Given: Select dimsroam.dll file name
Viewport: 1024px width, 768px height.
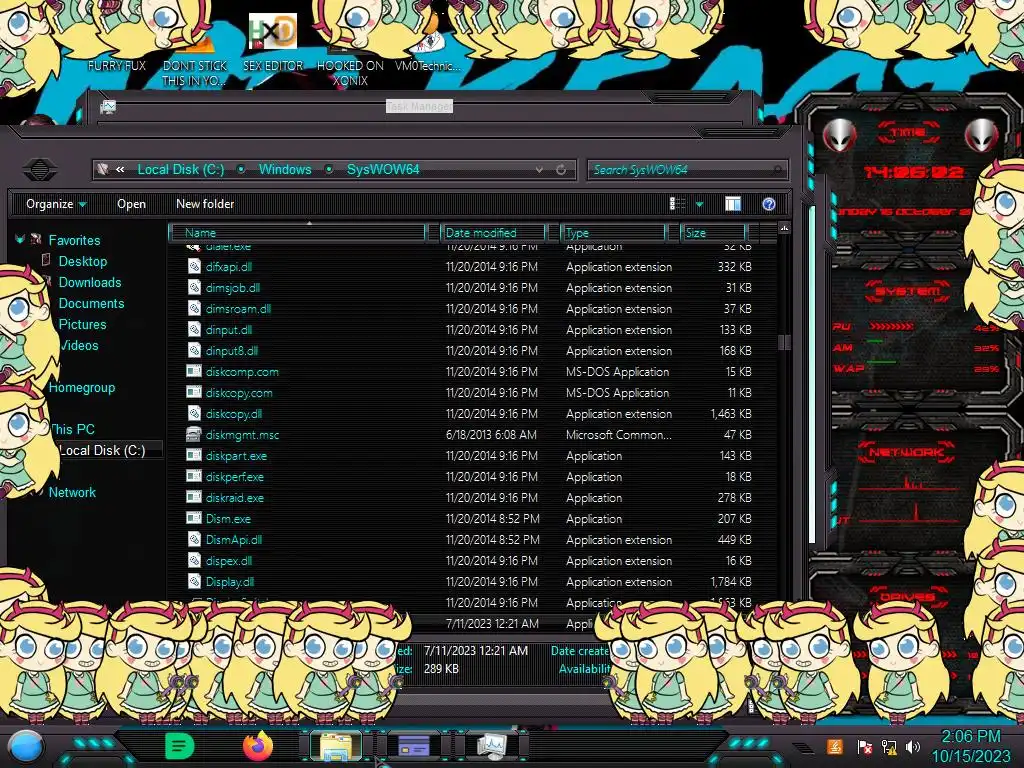Looking at the screenshot, I should pos(238,308).
